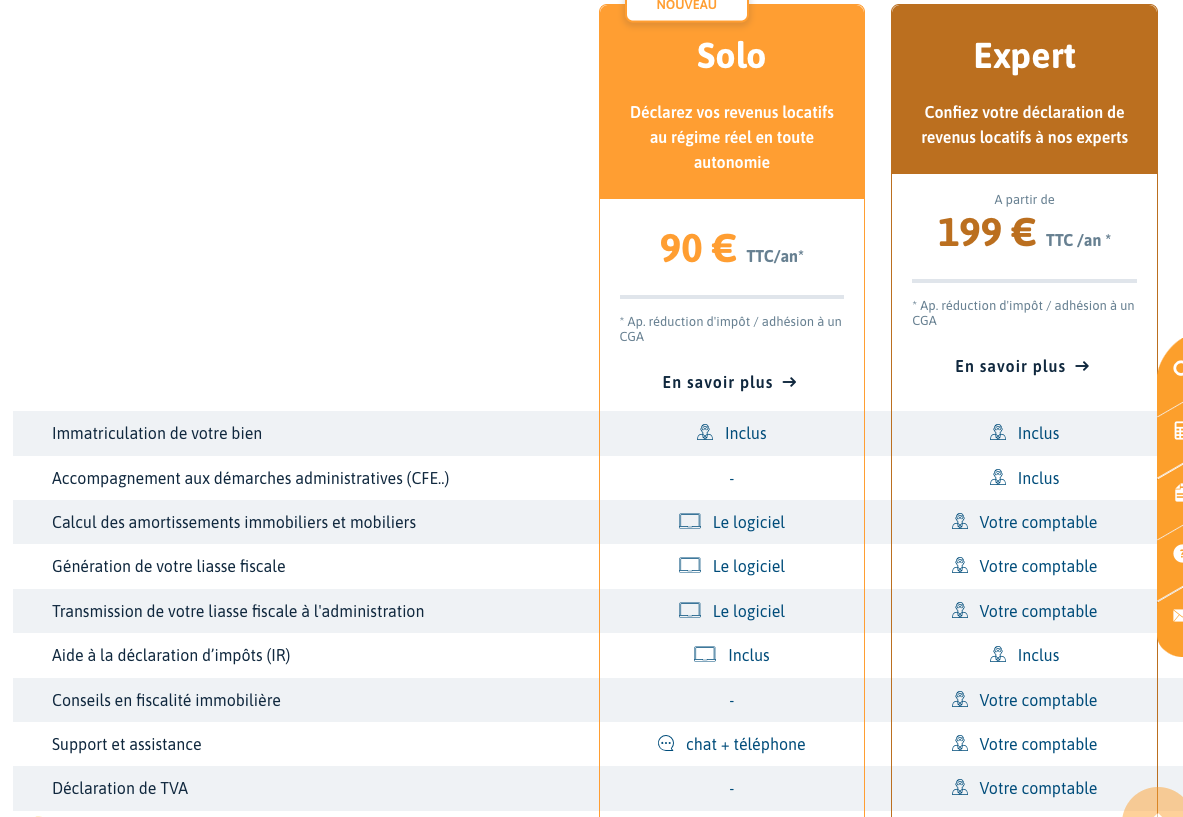
Task: Click the 'Déclaration de TVA' row label
Action: point(118,787)
